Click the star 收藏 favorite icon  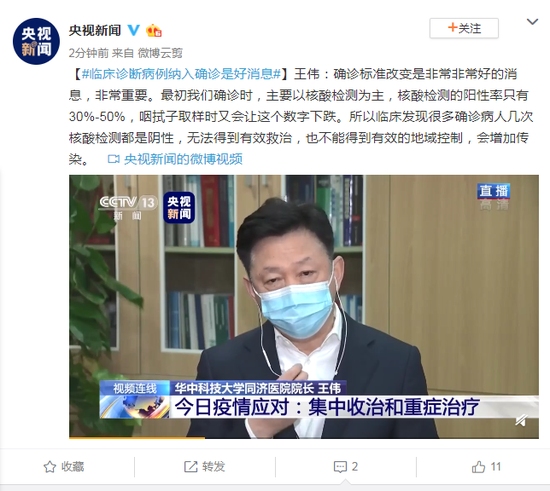(x=49, y=467)
